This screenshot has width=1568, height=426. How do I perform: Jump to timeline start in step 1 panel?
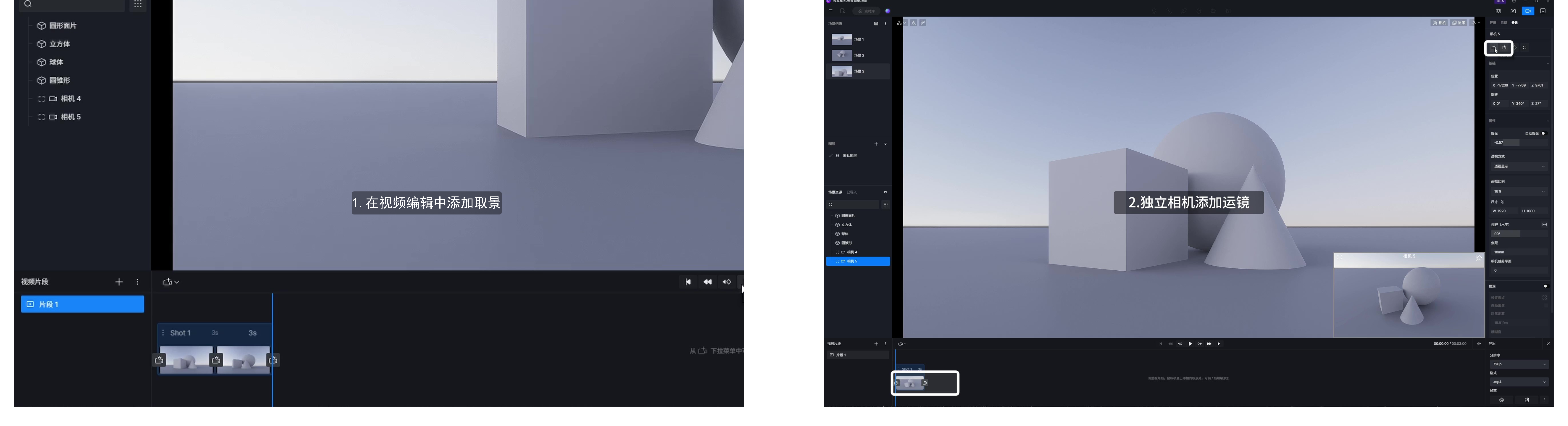[x=688, y=282]
